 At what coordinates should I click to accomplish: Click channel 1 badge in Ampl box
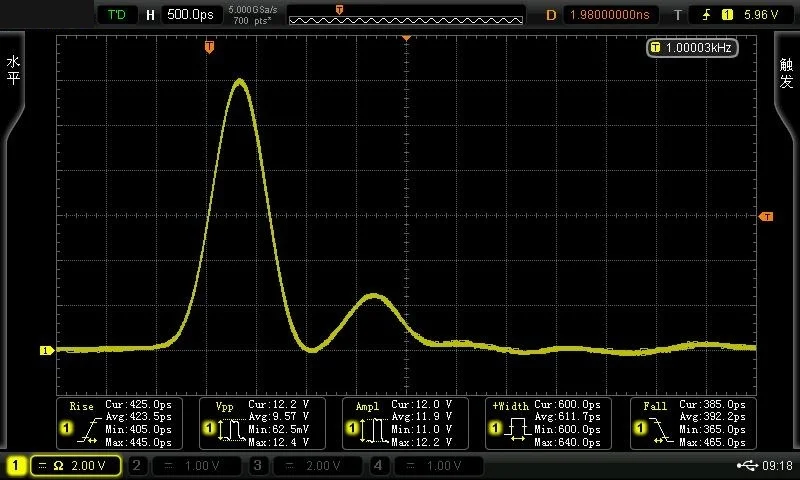point(352,427)
